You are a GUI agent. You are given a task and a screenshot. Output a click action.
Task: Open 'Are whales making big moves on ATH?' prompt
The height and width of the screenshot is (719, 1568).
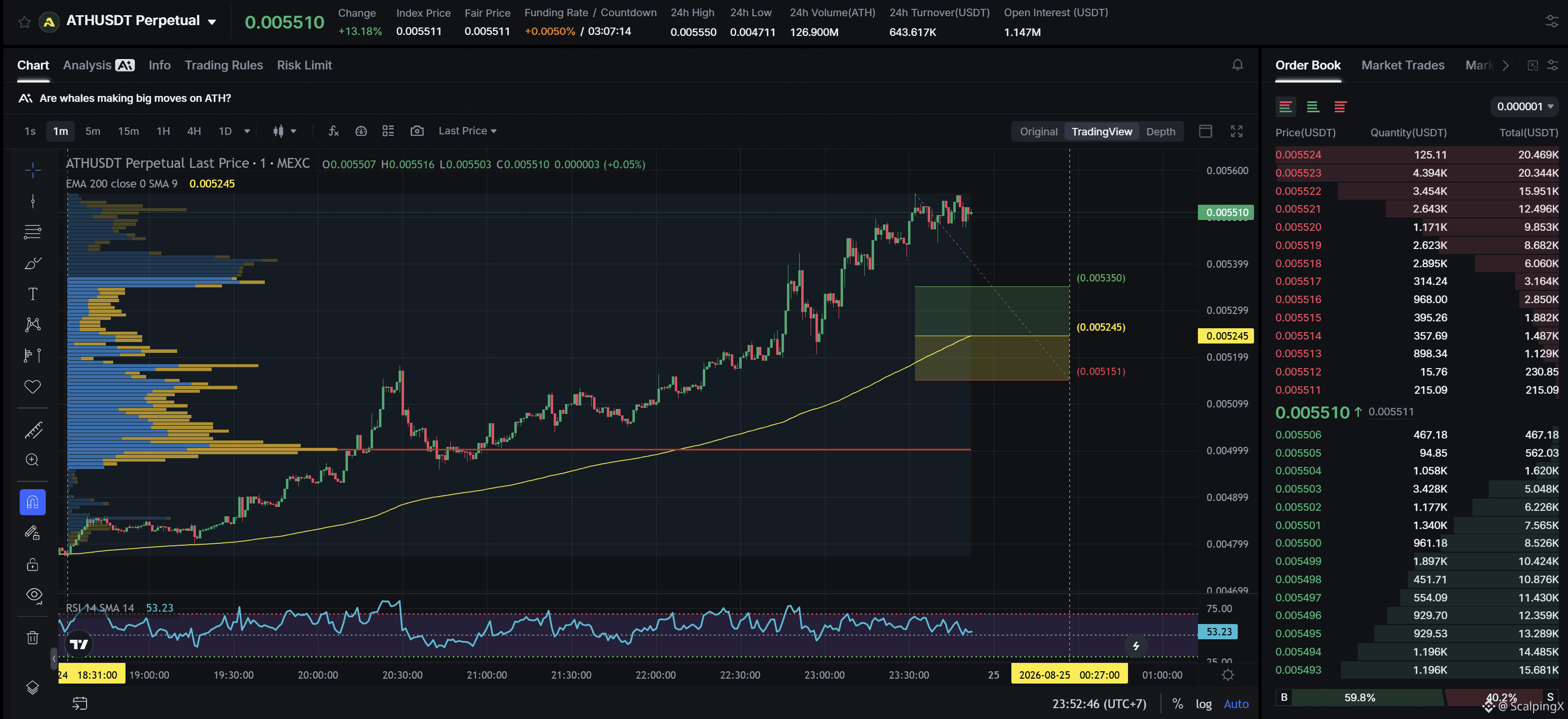[x=125, y=98]
